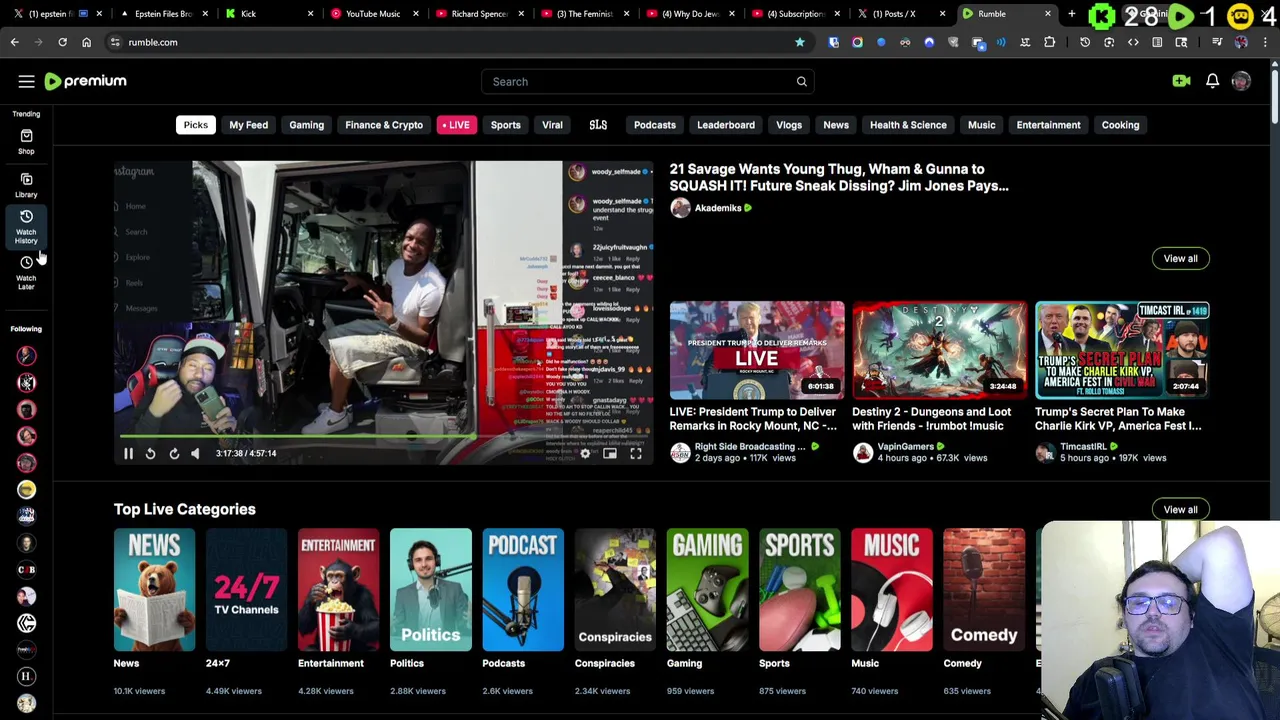
Task: Switch to the YouTube Music browser tab
Action: [372, 14]
